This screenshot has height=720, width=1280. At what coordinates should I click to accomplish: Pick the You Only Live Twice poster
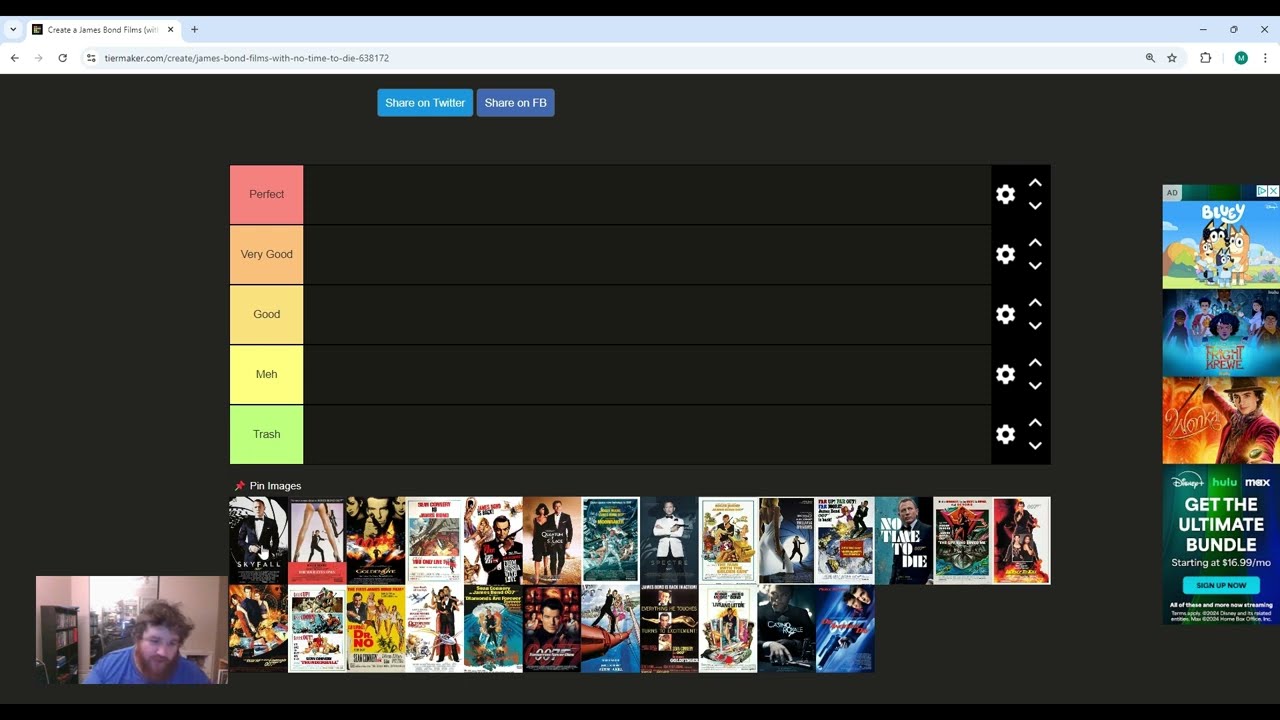pos(435,540)
